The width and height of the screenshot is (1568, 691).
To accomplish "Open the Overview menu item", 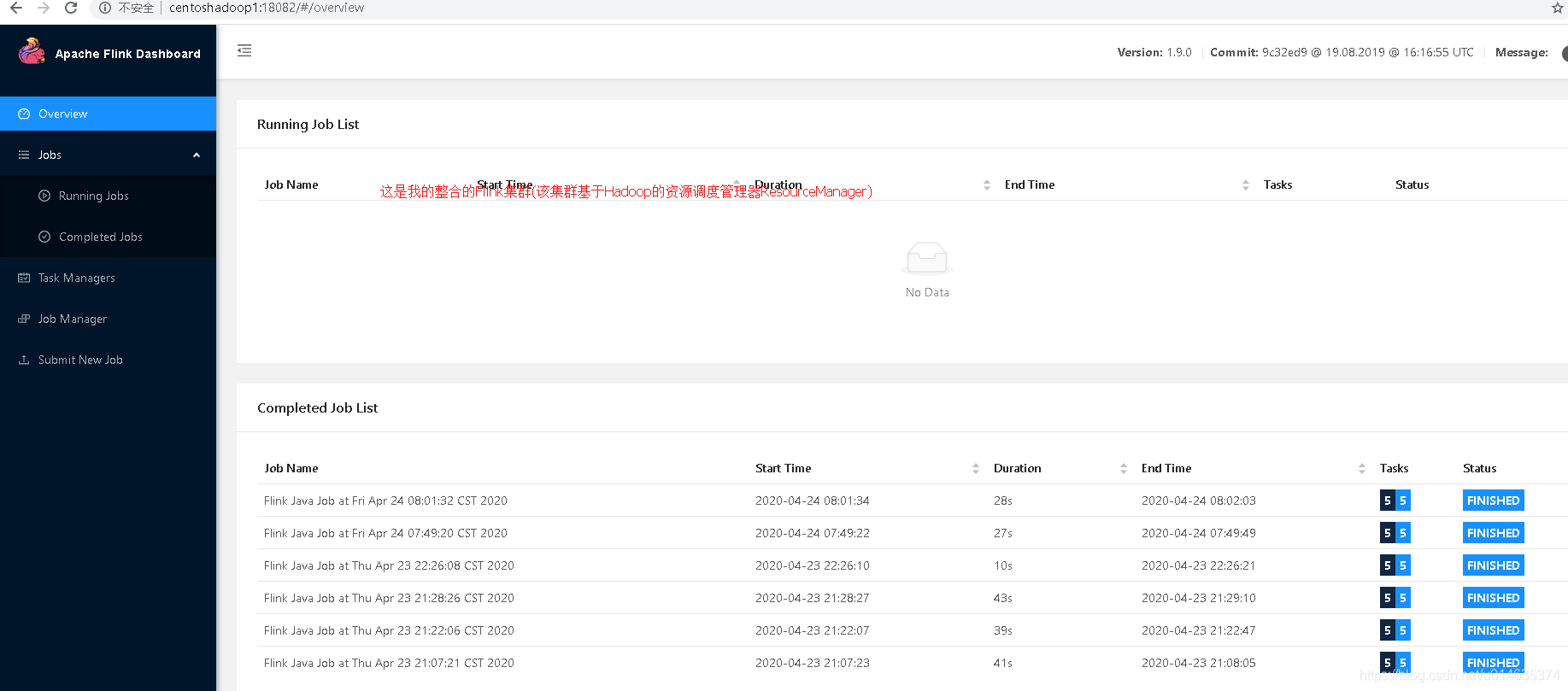I will [x=108, y=114].
